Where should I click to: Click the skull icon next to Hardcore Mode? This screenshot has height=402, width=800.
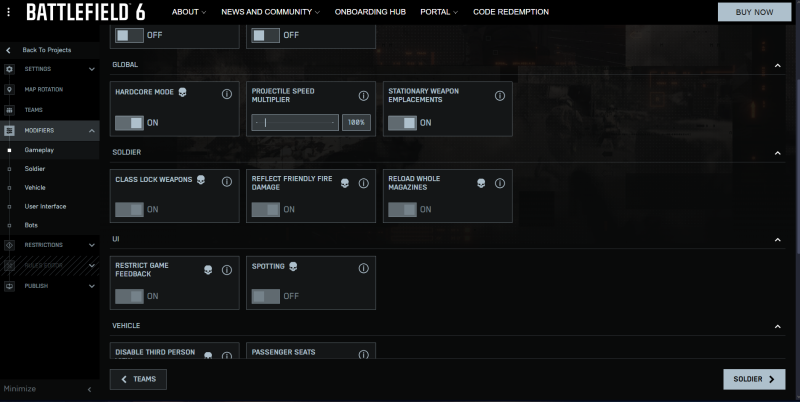coord(182,92)
